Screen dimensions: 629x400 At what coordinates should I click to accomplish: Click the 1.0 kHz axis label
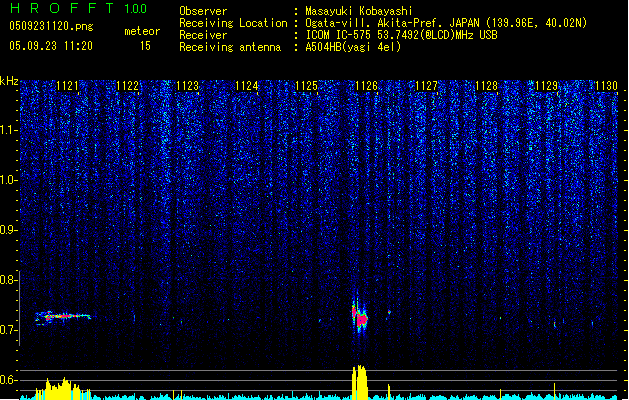pyautogui.click(x=8, y=180)
